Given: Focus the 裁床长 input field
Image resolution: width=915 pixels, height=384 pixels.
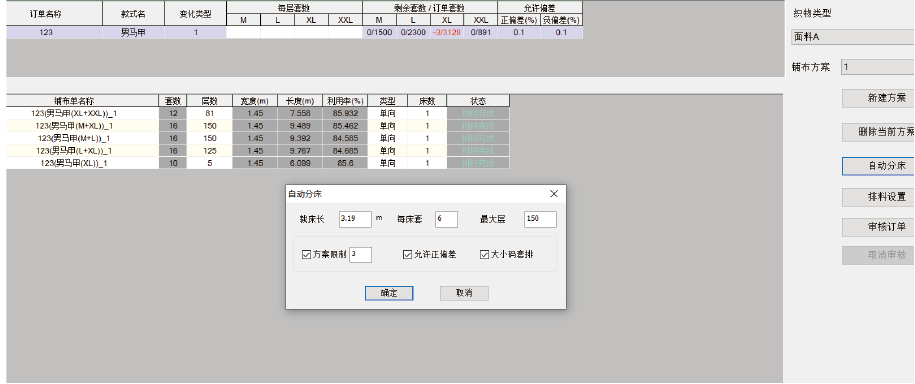Looking at the screenshot, I should [355, 219].
